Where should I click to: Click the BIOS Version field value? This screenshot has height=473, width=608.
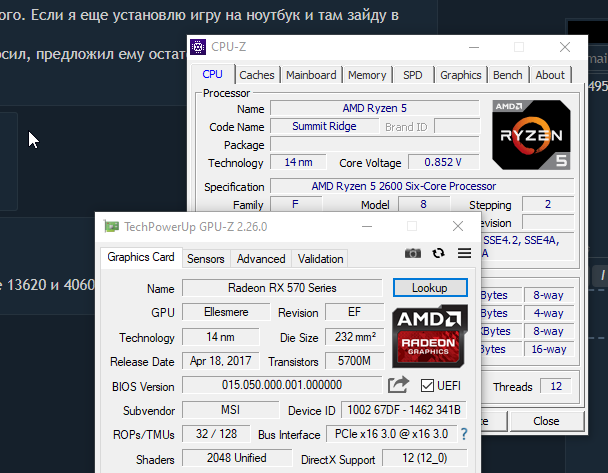(282, 385)
